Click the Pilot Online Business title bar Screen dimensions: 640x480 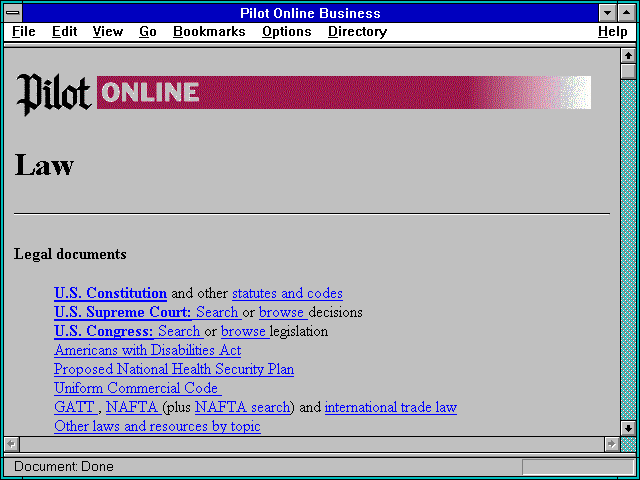point(310,13)
